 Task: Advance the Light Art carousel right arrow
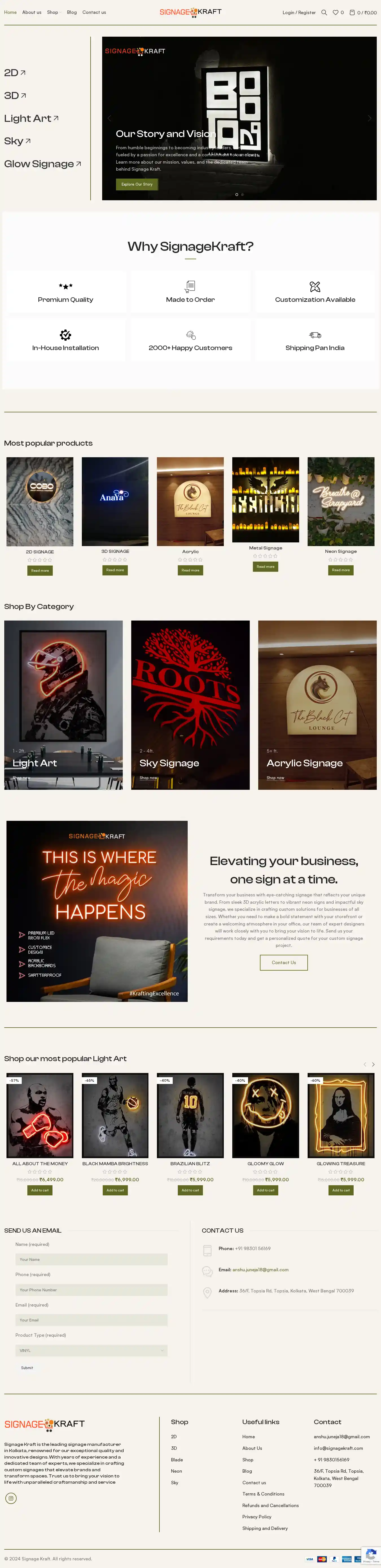click(373, 1064)
